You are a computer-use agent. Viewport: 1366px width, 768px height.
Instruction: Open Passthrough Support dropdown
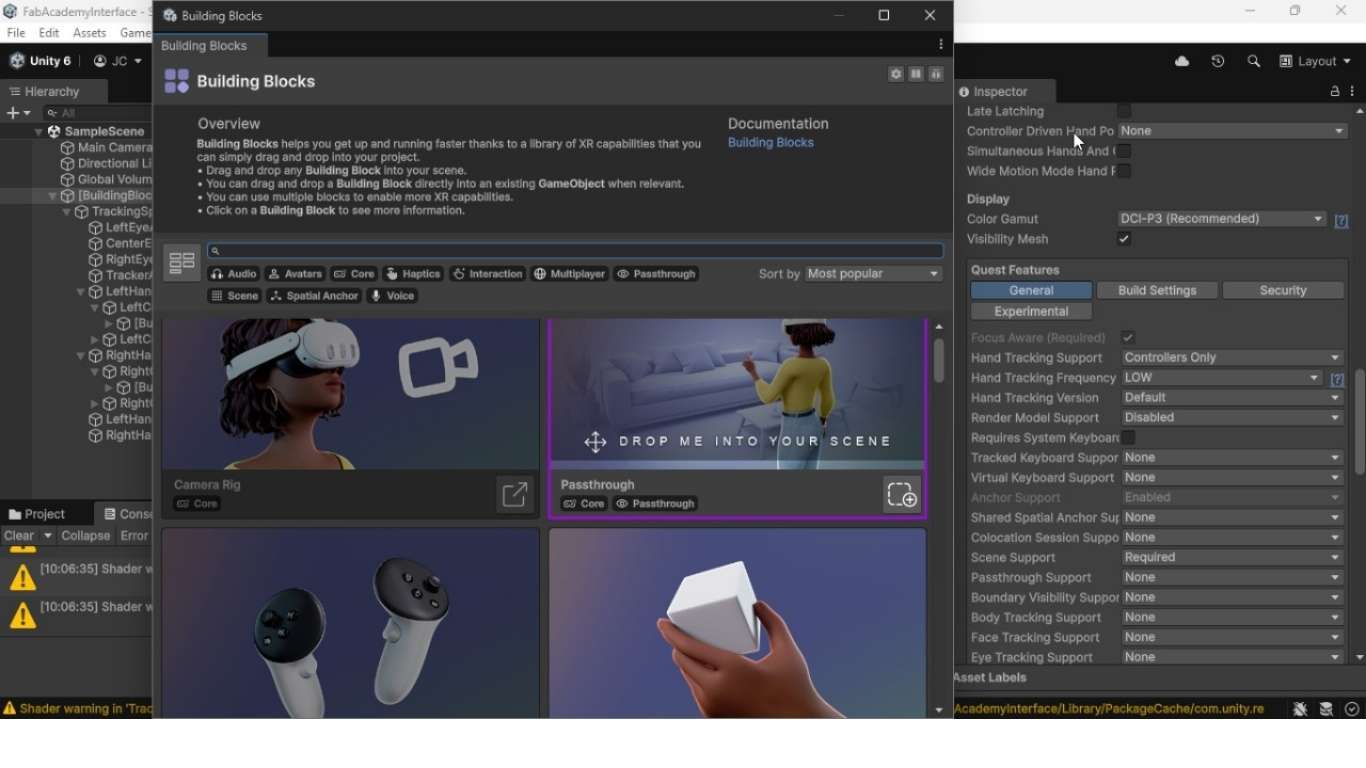click(1233, 577)
